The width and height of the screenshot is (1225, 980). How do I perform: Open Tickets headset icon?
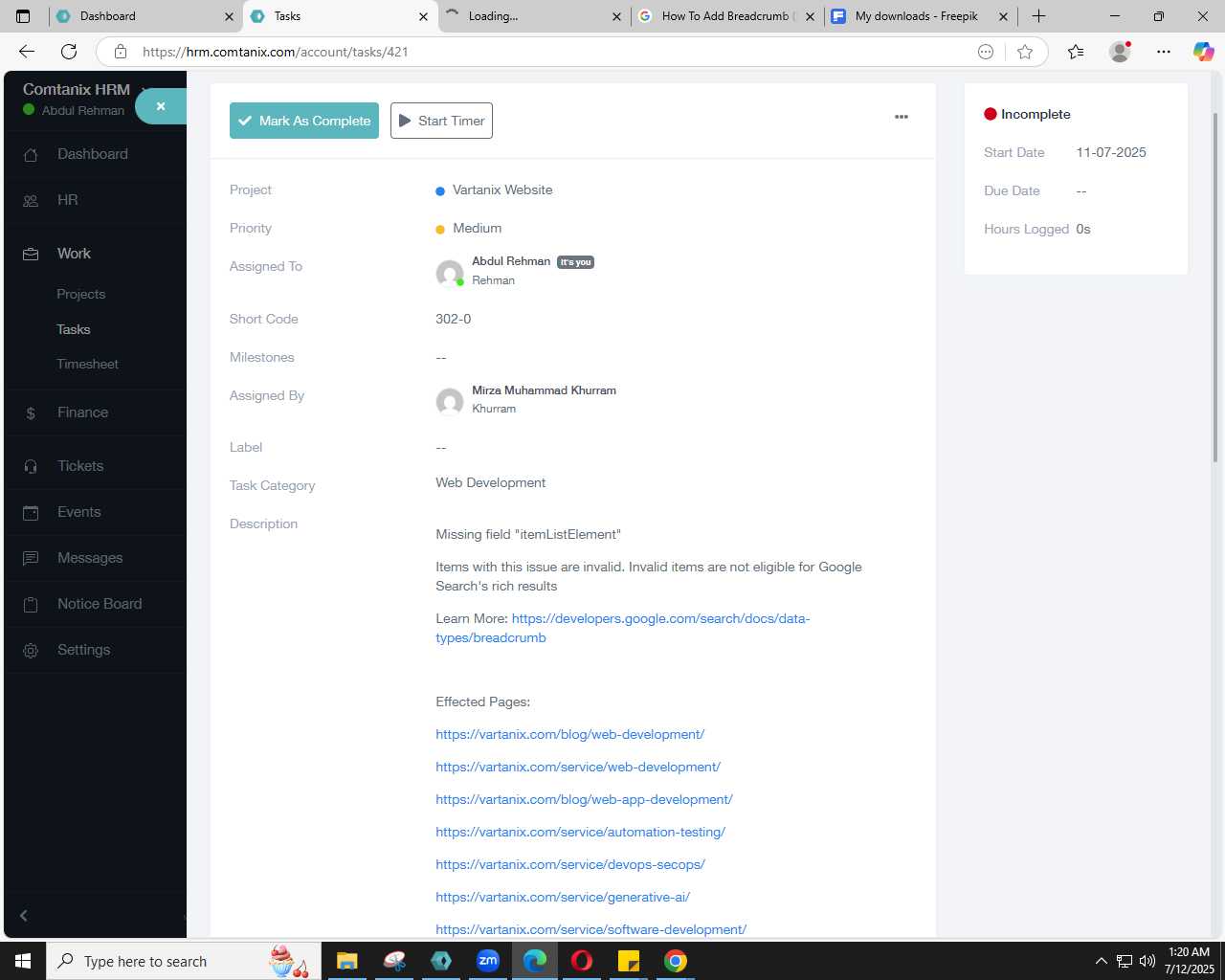[x=31, y=466]
